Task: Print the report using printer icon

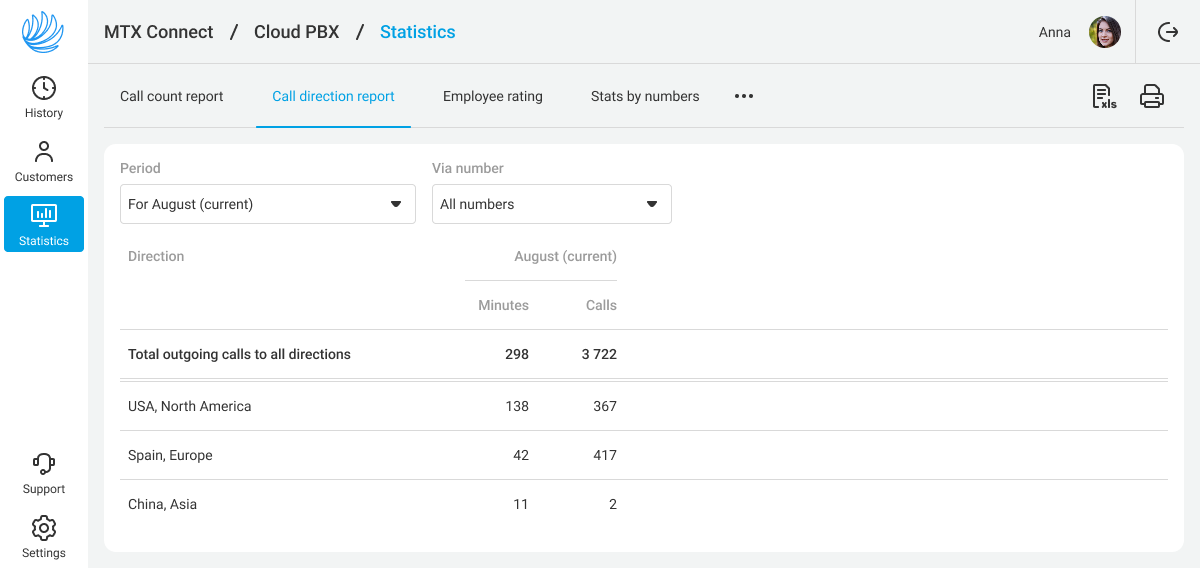Action: pos(1152,96)
